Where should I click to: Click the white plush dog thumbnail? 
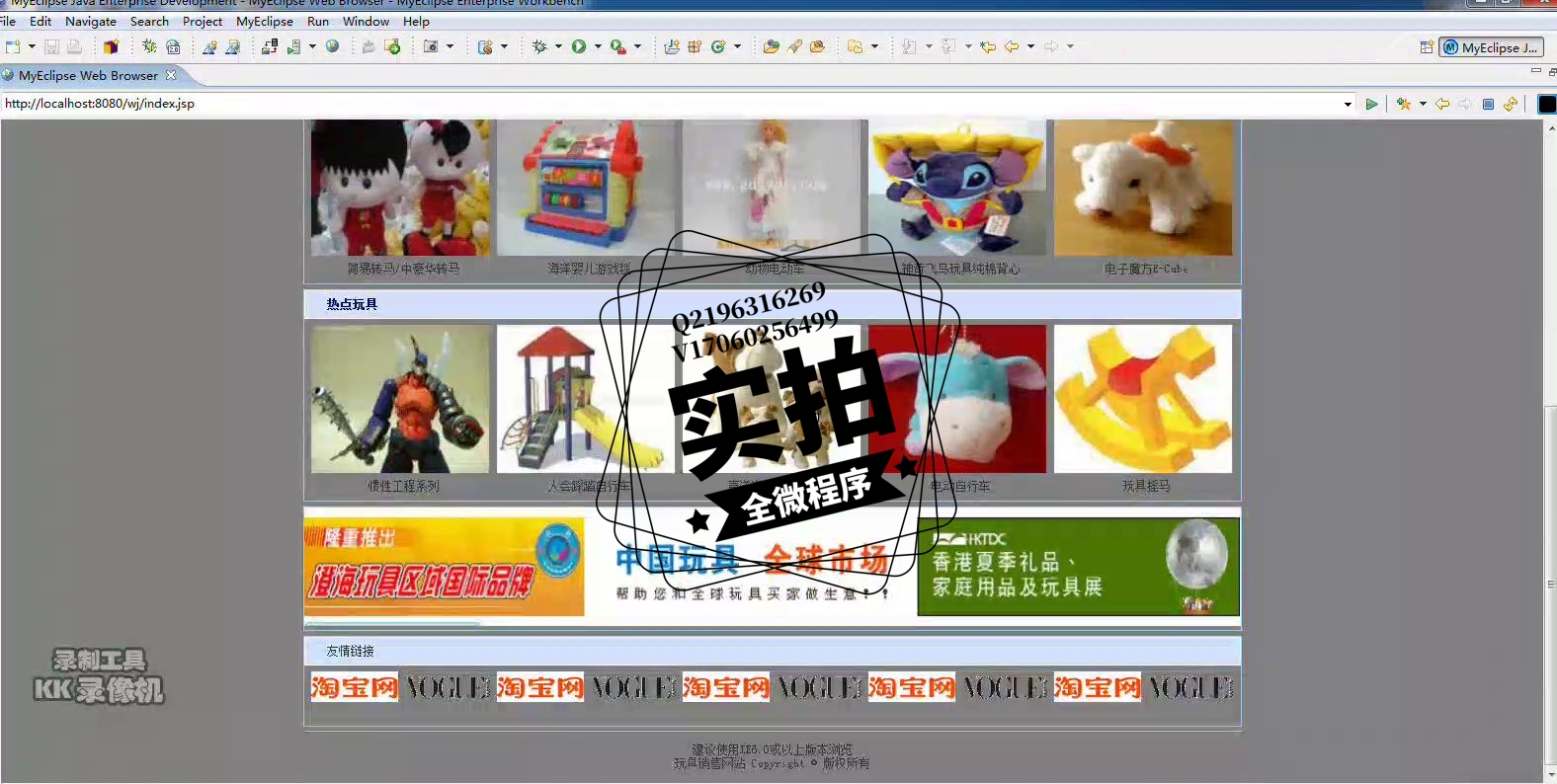pos(1143,188)
